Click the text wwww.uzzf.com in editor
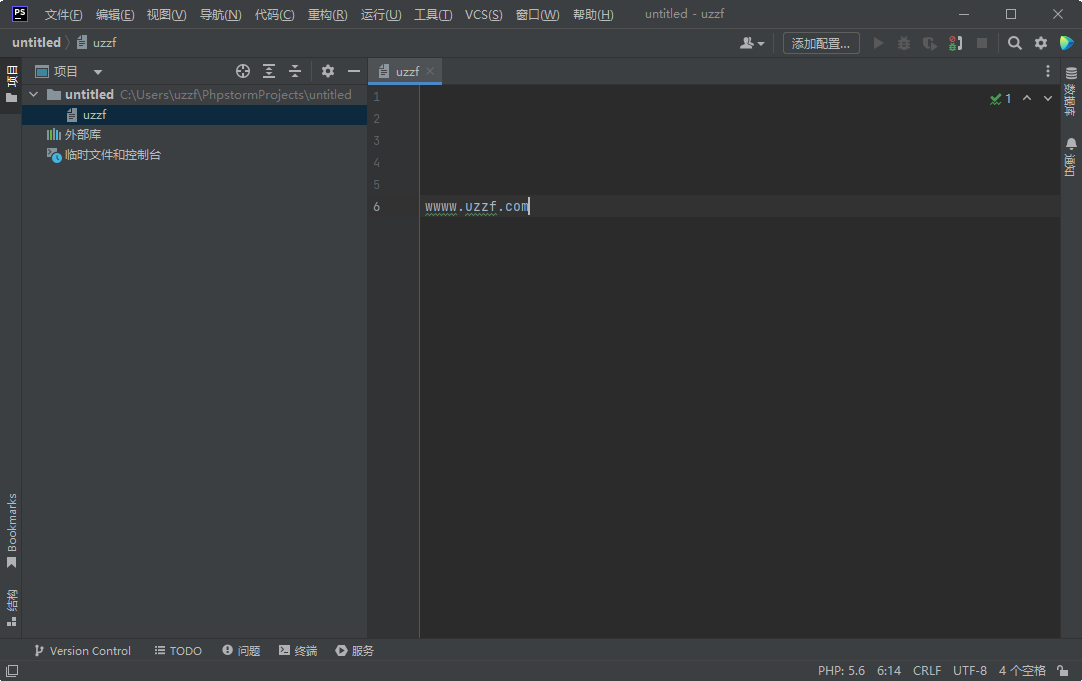 [477, 206]
